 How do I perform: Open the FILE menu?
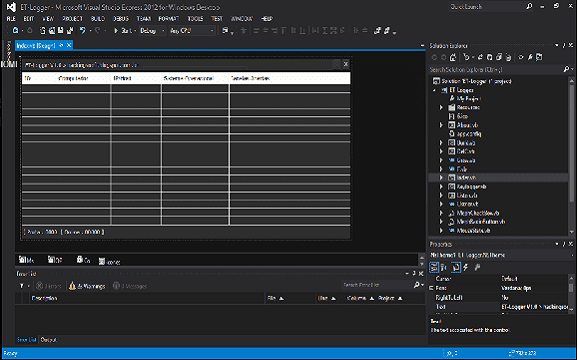pyautogui.click(x=11, y=18)
